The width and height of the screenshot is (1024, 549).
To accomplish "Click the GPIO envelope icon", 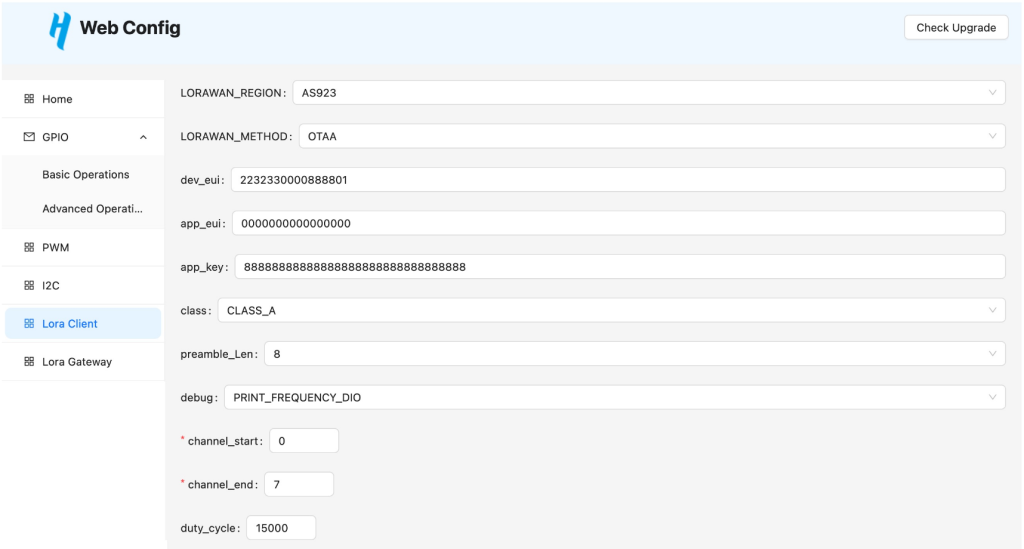I will click(x=29, y=137).
